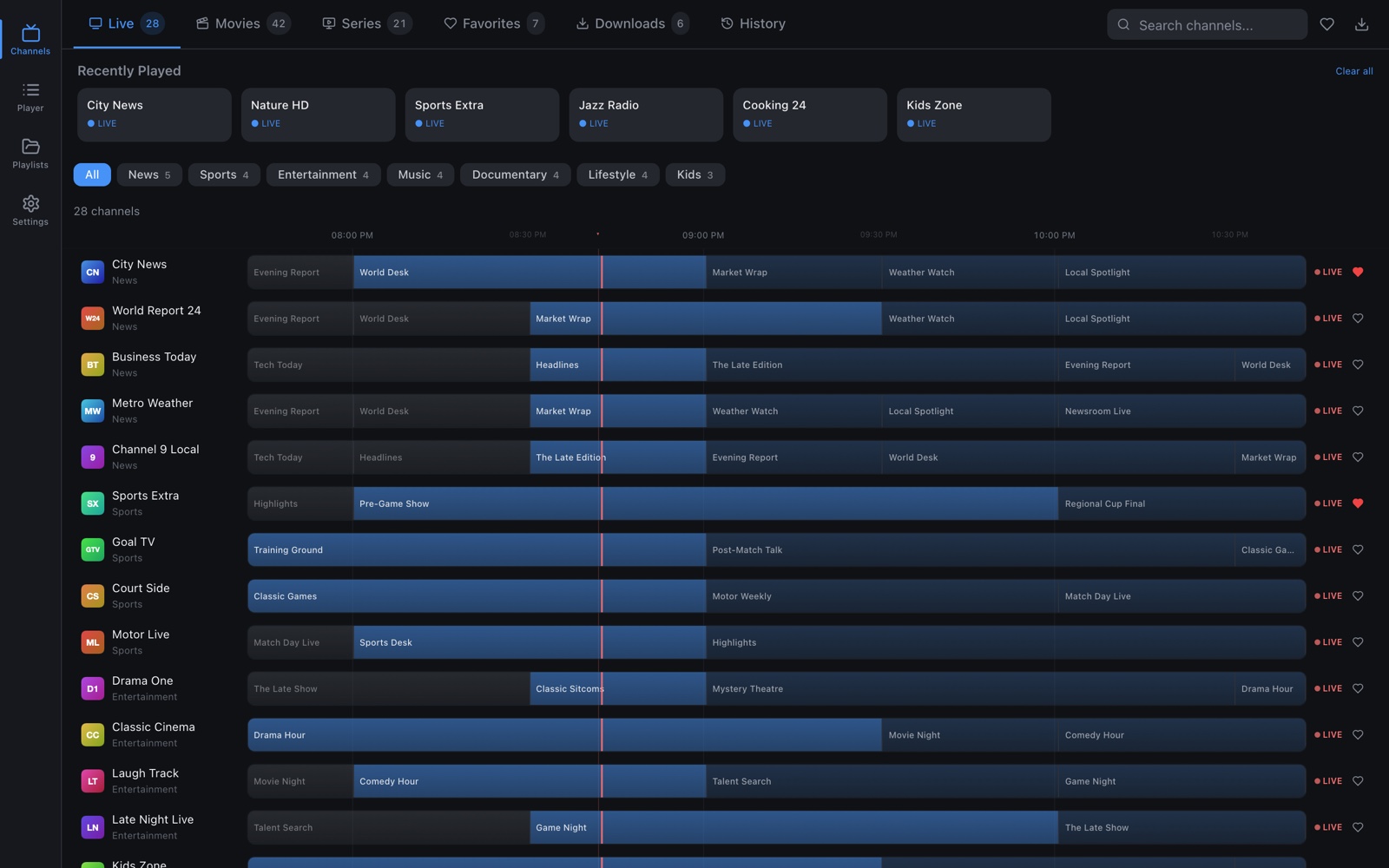The height and width of the screenshot is (868, 1389).
Task: Click the Sports Extra SX logo
Action: (x=93, y=503)
